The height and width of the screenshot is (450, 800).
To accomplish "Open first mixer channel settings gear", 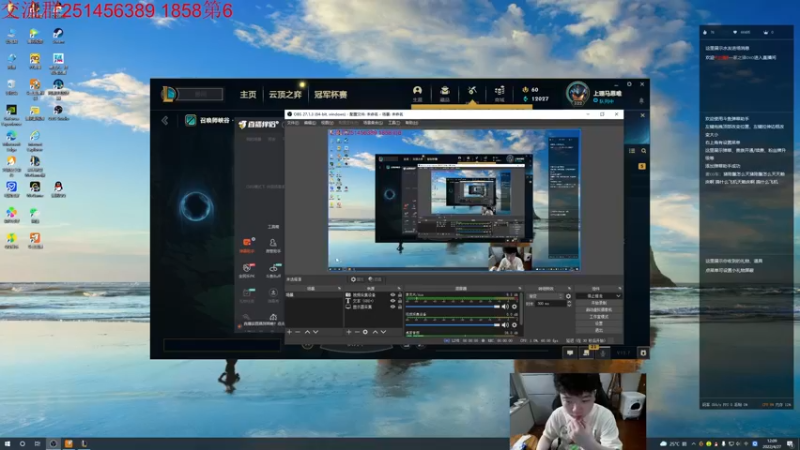I will point(514,307).
